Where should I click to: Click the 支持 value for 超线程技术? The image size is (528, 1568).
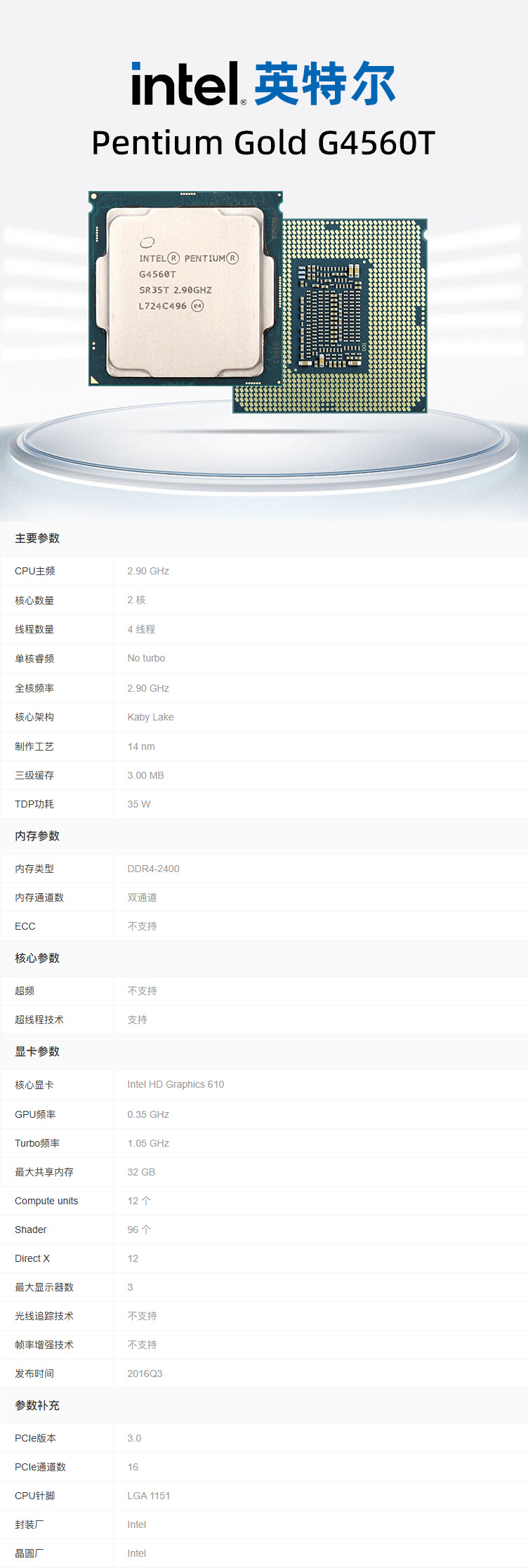(137, 1020)
